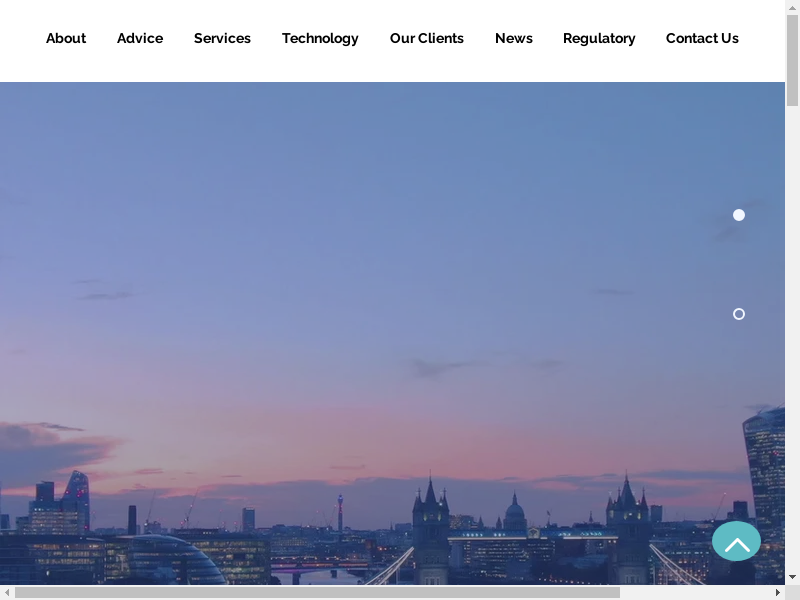This screenshot has width=800, height=600.
Task: Click the Contact Us link
Action: (702, 38)
